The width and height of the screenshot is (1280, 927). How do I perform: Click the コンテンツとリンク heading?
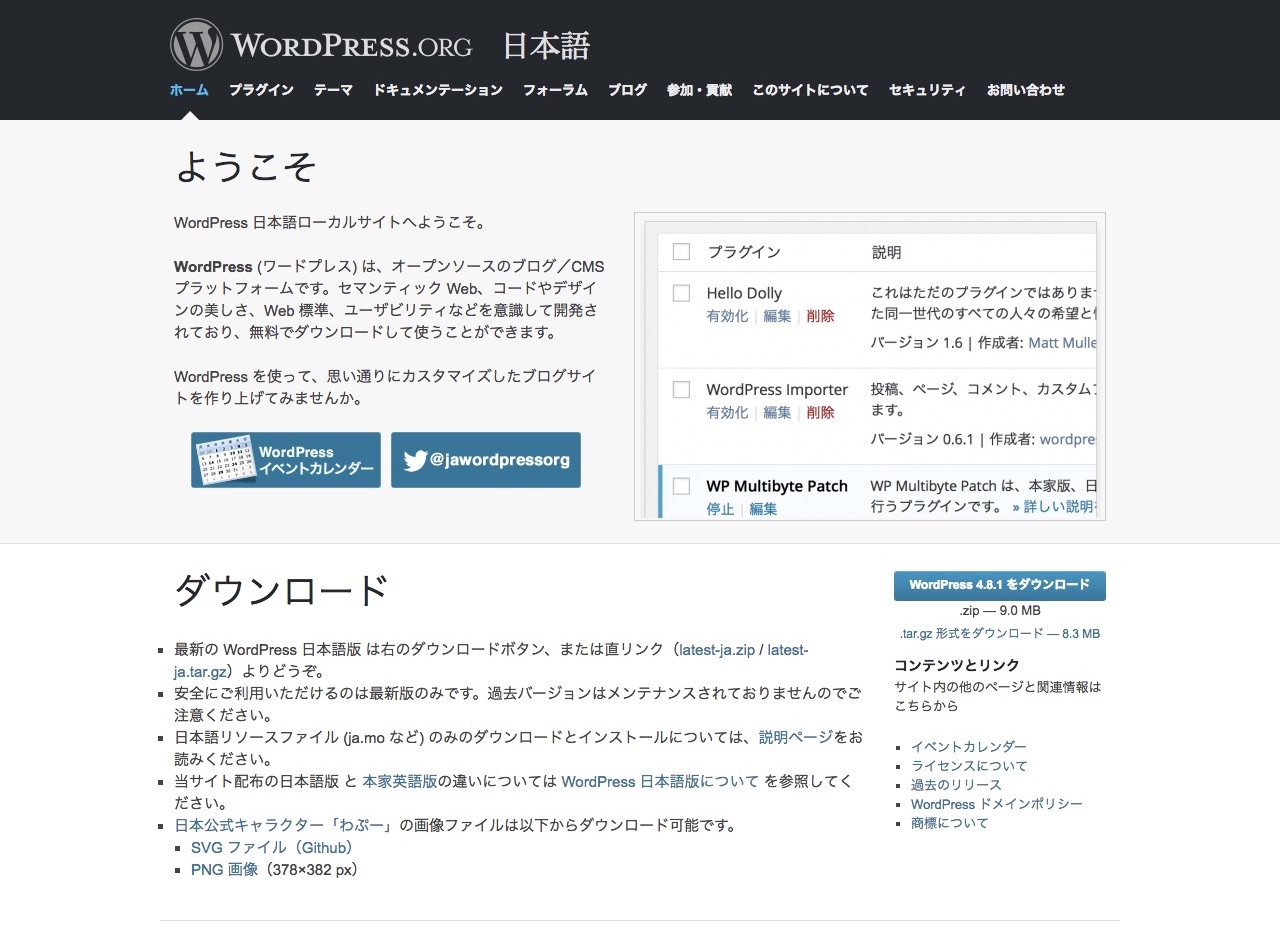(957, 665)
